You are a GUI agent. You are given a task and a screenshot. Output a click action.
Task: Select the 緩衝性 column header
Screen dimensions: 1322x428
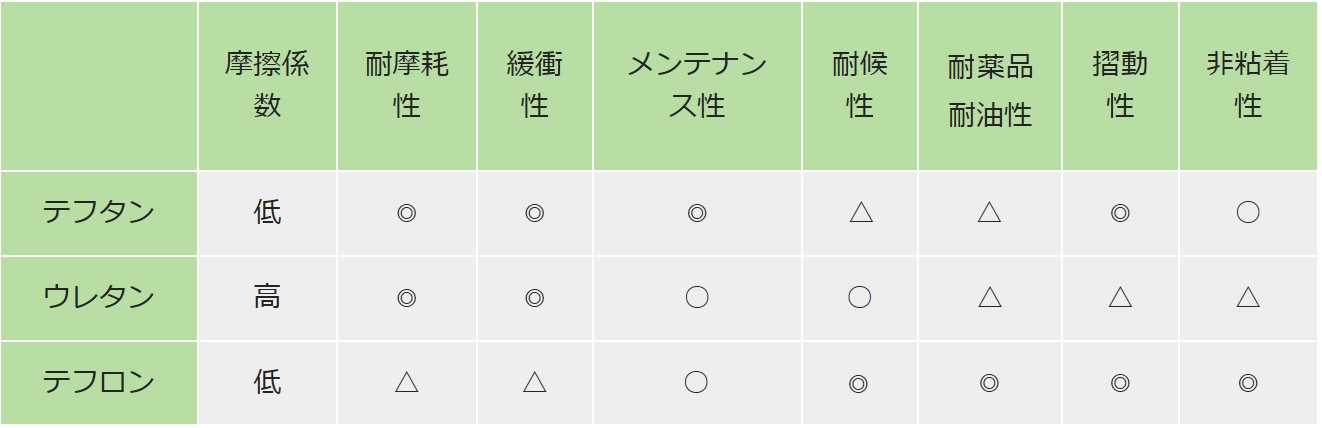534,85
